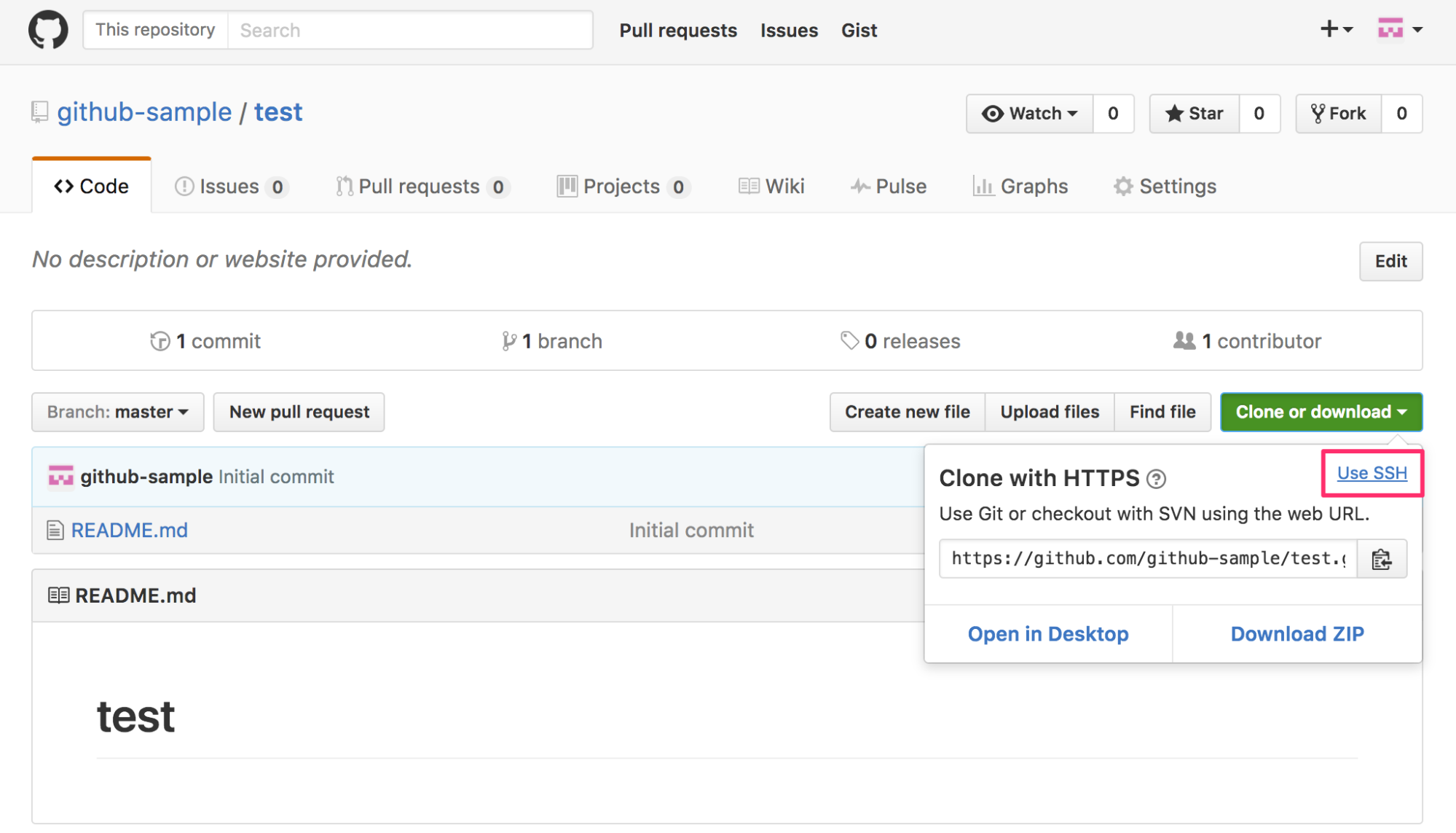The width and height of the screenshot is (1456, 833).
Task: Expand the Branch: master selector
Action: tap(117, 412)
